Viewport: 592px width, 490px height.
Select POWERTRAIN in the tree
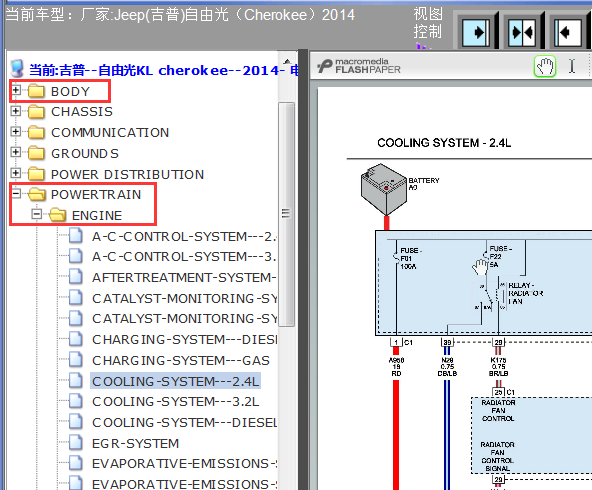tap(96, 195)
